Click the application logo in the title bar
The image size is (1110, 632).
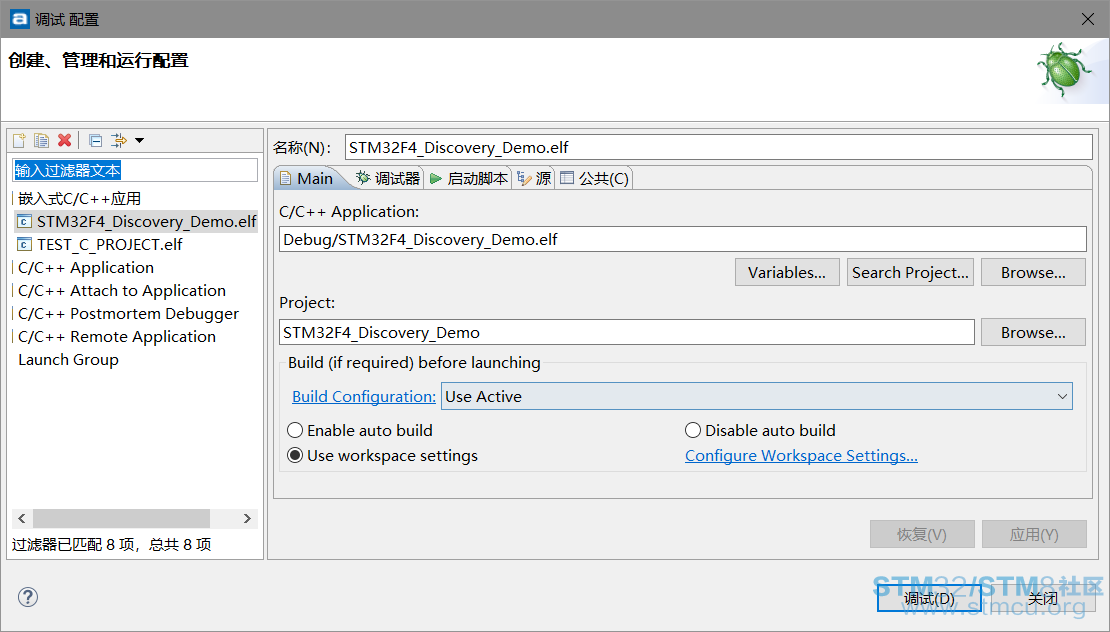[19, 18]
